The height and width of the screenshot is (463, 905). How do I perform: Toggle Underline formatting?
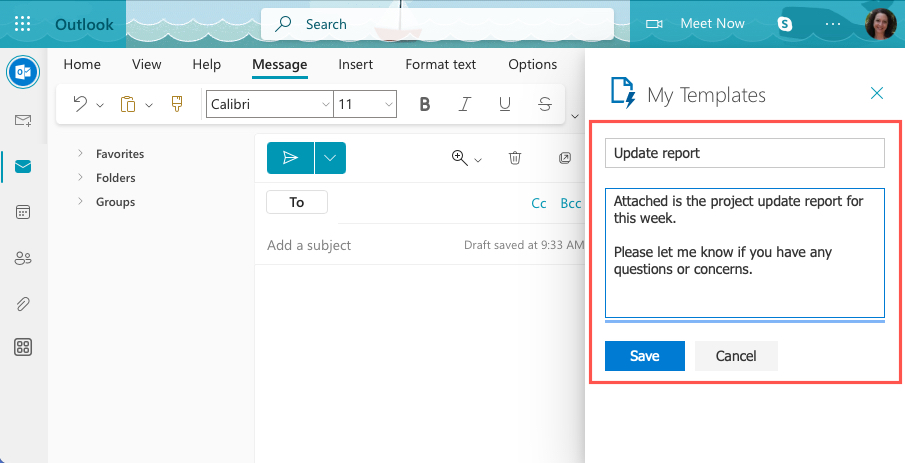tap(504, 104)
